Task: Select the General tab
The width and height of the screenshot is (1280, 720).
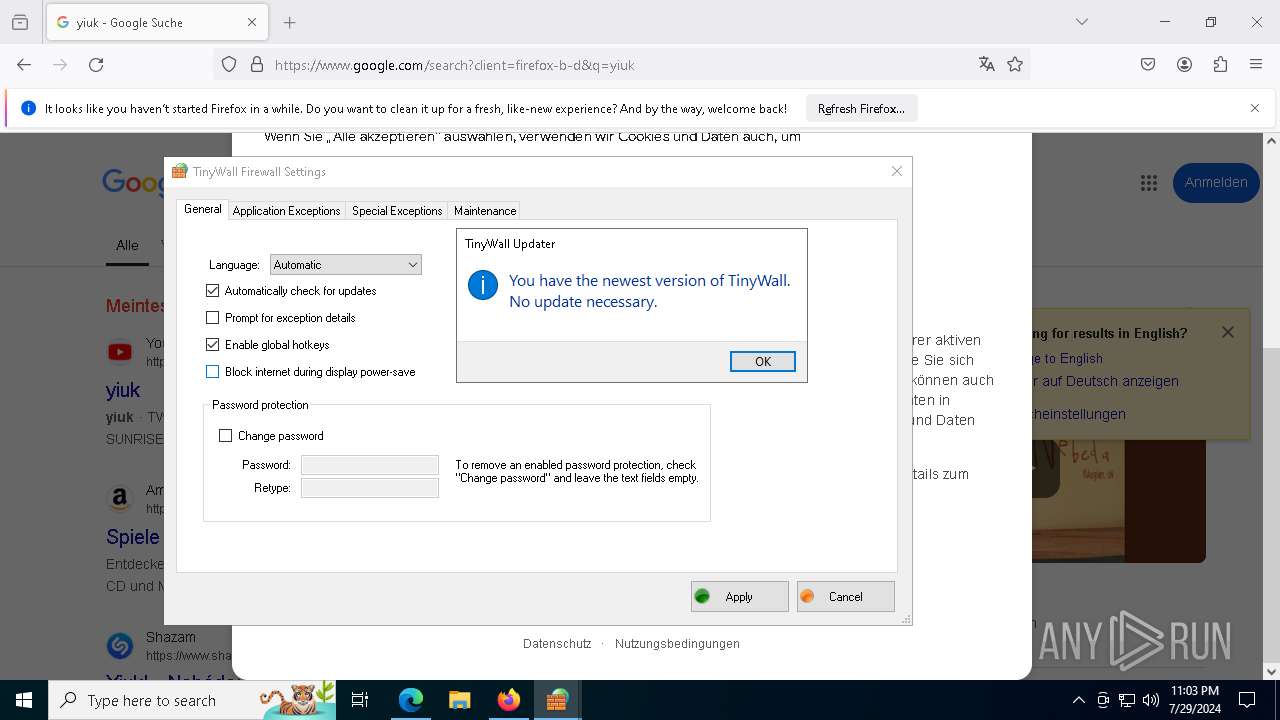Action: click(x=203, y=209)
